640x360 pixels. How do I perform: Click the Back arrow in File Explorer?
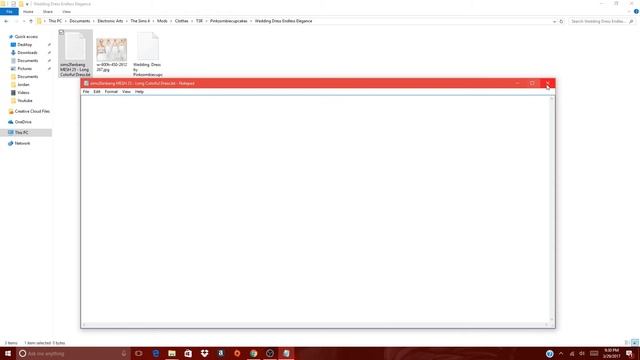pos(6,21)
